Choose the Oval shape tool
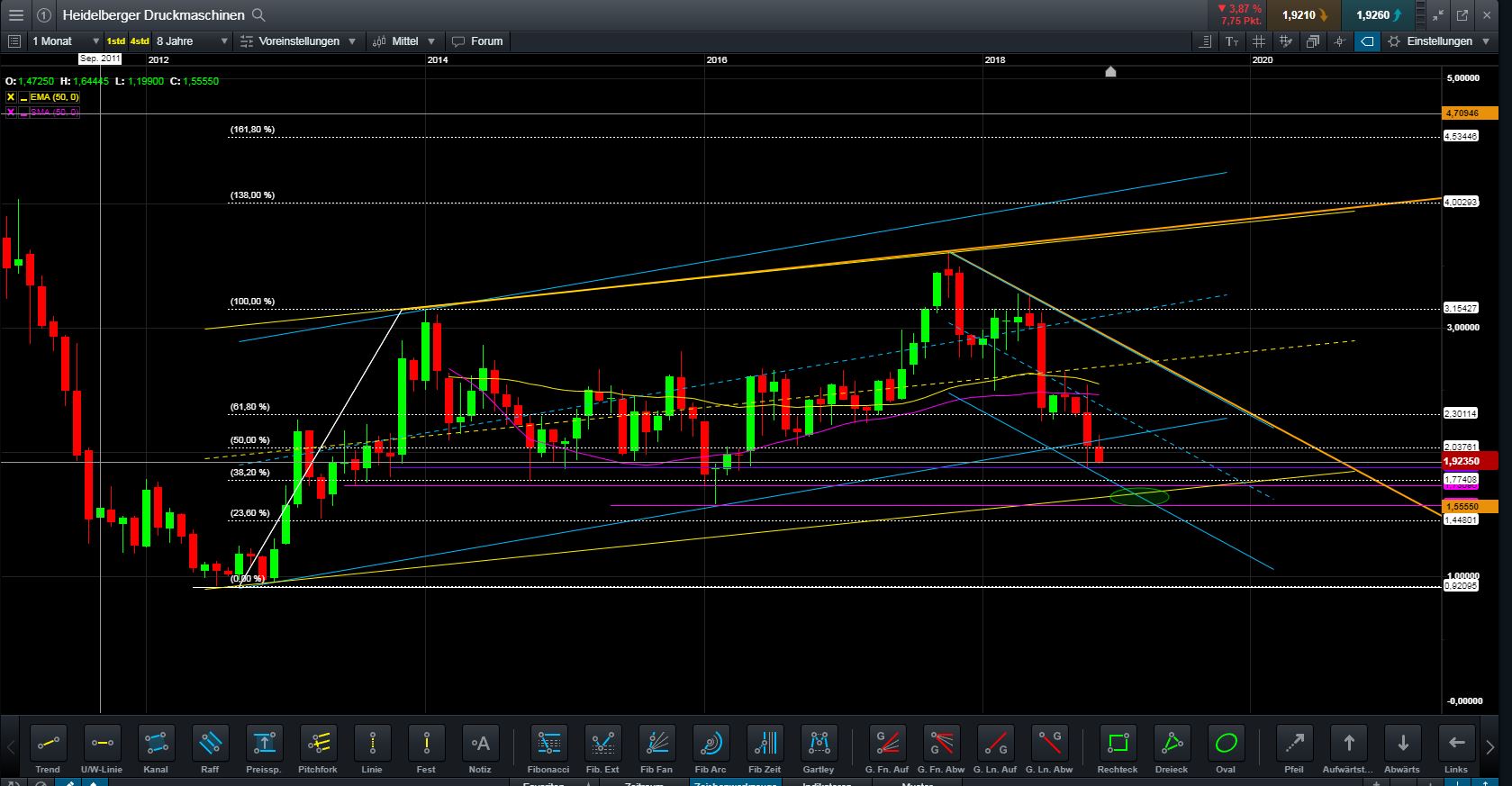Image resolution: width=1512 pixels, height=786 pixels. (x=1226, y=744)
